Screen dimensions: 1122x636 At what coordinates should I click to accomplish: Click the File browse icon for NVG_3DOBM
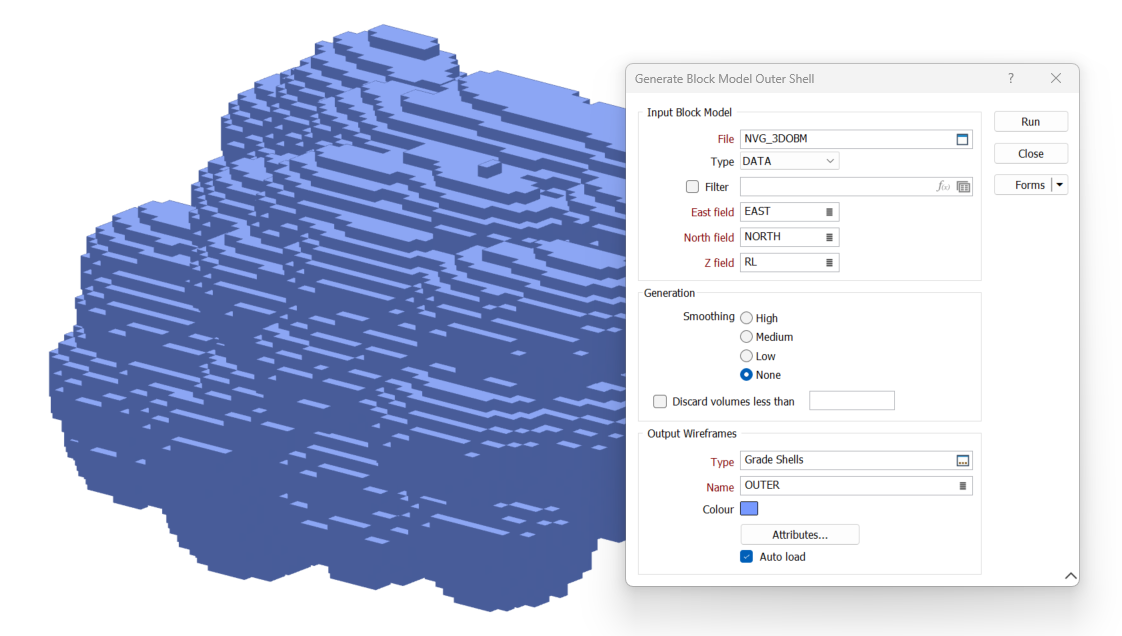pos(962,139)
